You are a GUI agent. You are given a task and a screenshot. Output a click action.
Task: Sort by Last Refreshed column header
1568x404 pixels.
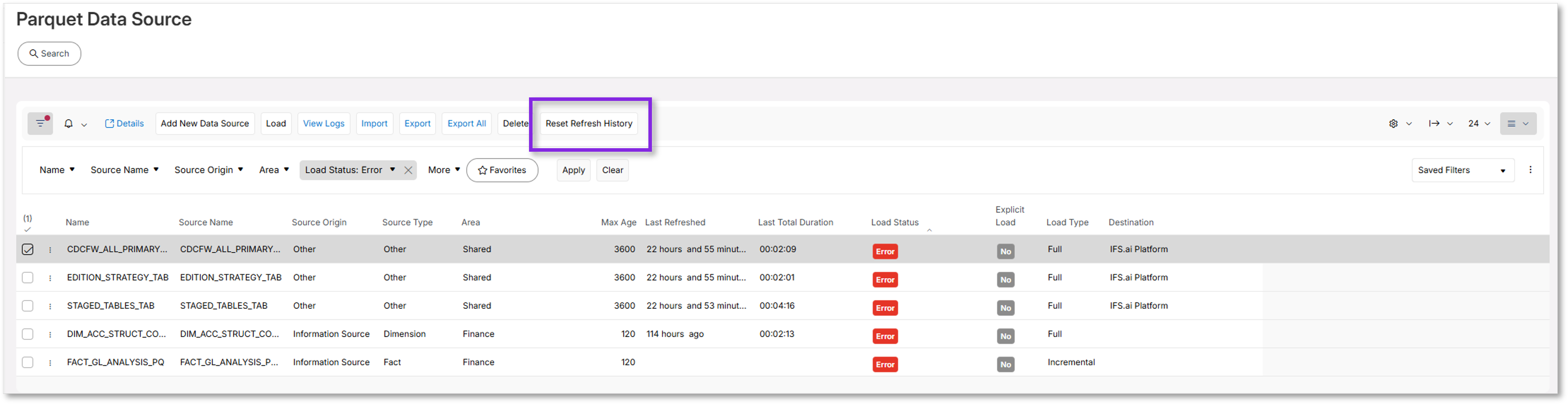click(x=675, y=223)
